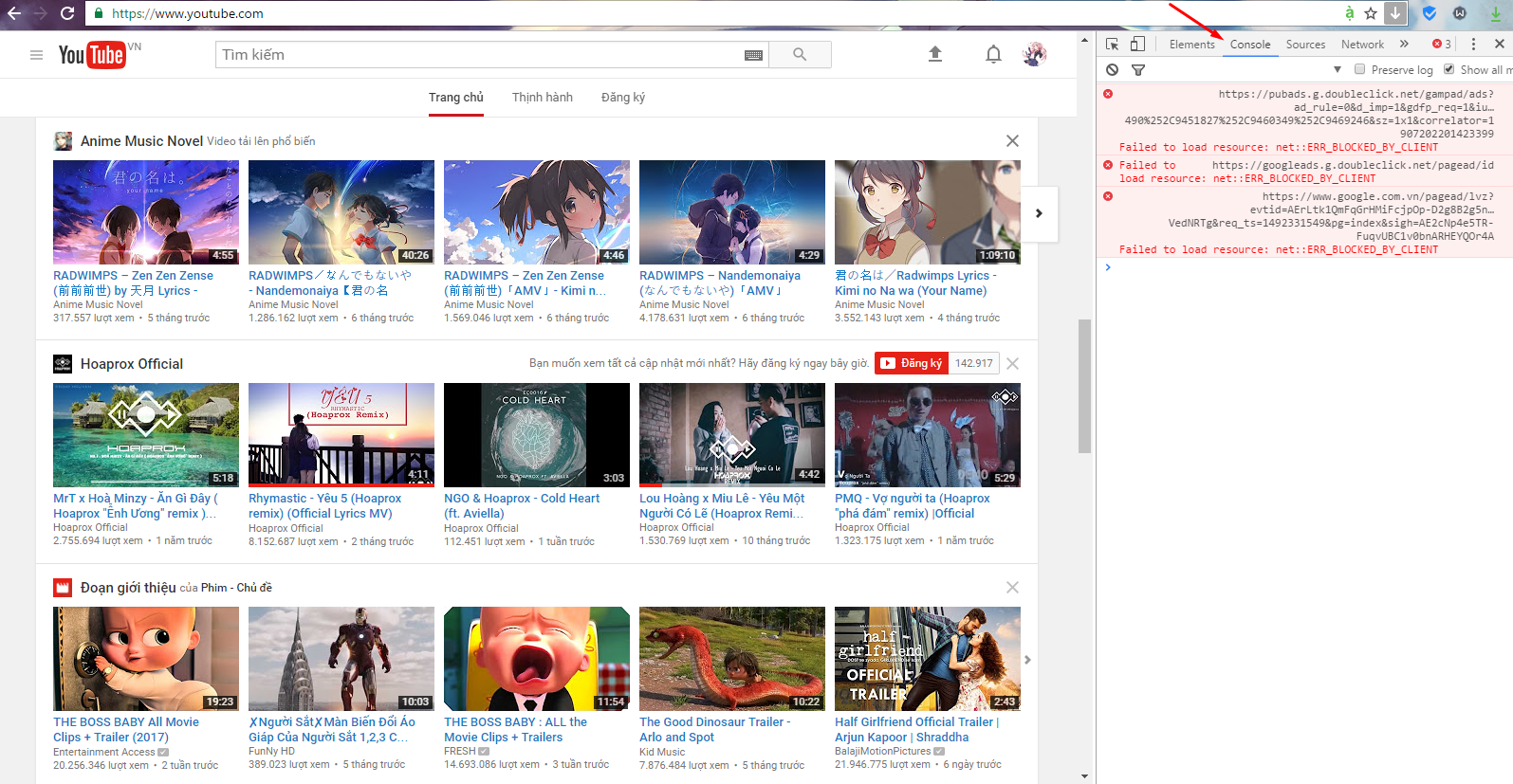Click the magnifier search button

point(800,55)
